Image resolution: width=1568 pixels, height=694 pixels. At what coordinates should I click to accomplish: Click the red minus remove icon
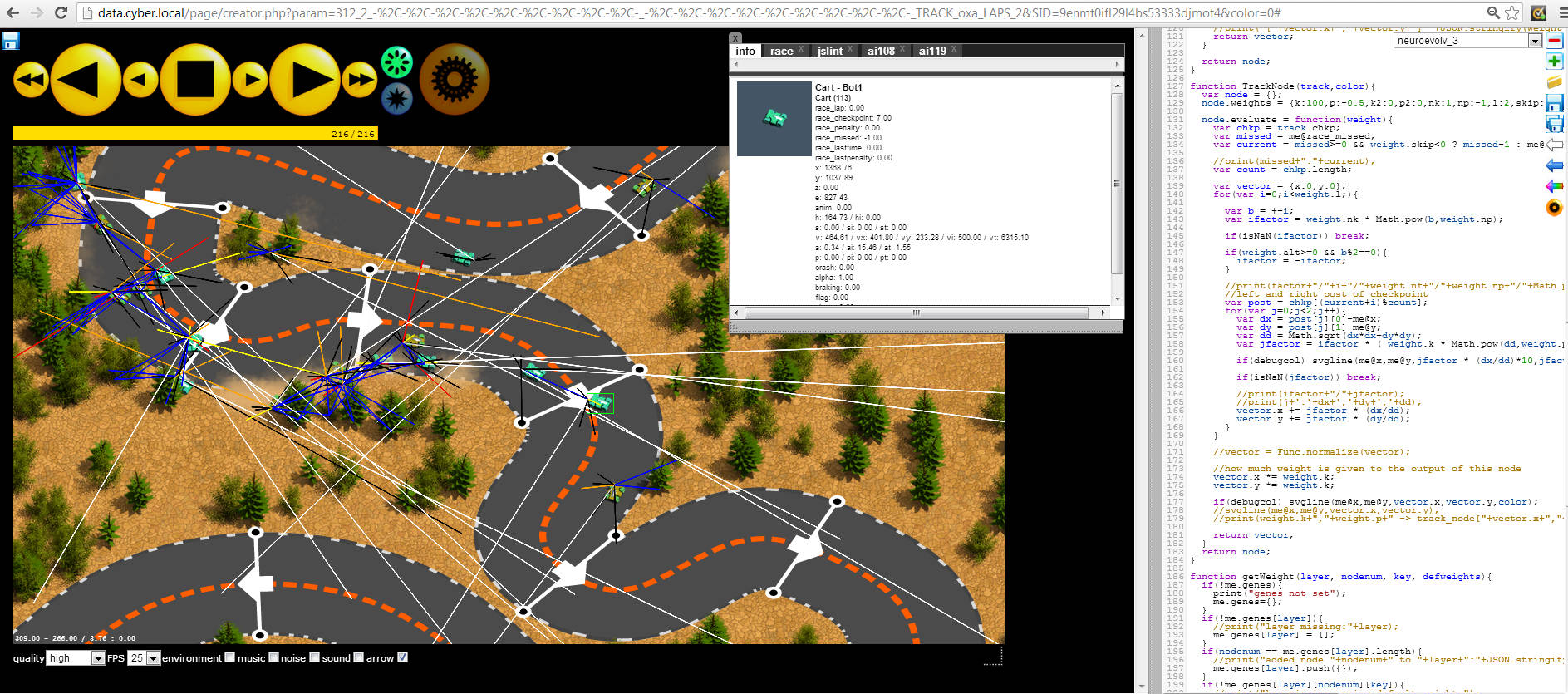click(1554, 41)
